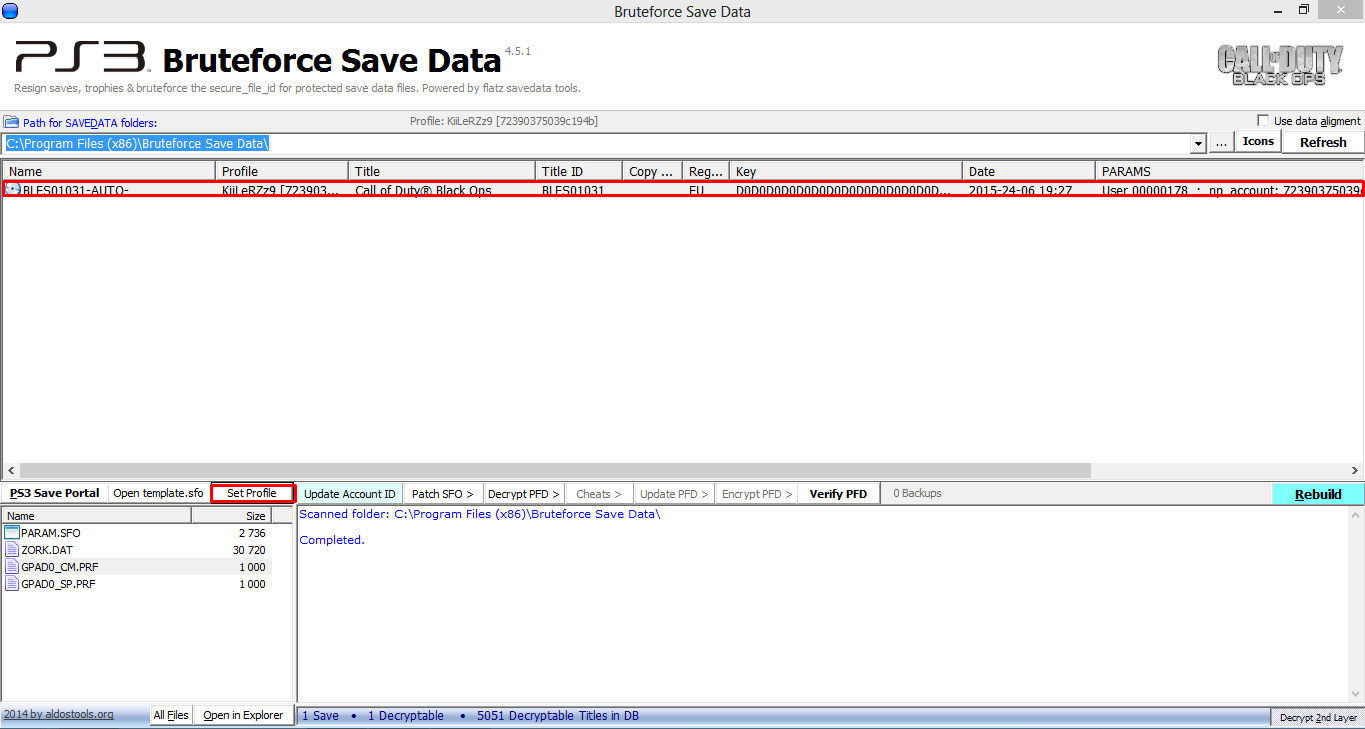
Task: Click the save list left scroll arrow
Action: click(x=10, y=470)
